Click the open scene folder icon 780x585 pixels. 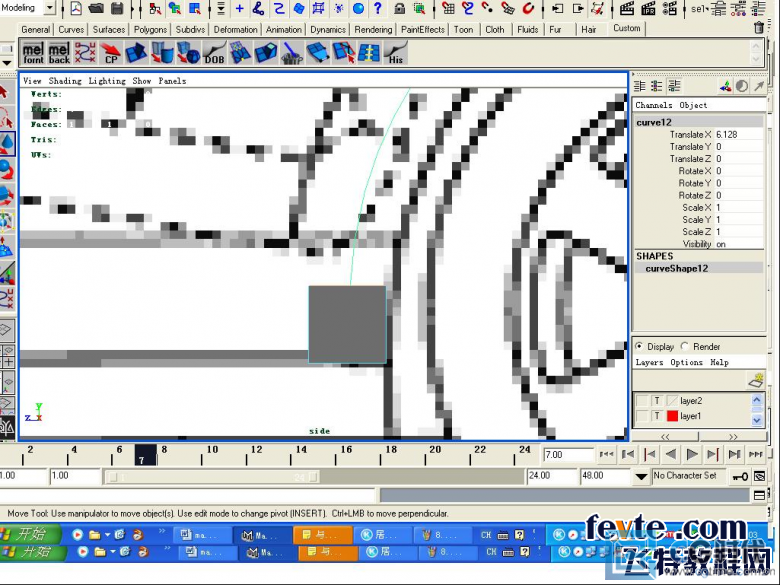click(x=96, y=8)
